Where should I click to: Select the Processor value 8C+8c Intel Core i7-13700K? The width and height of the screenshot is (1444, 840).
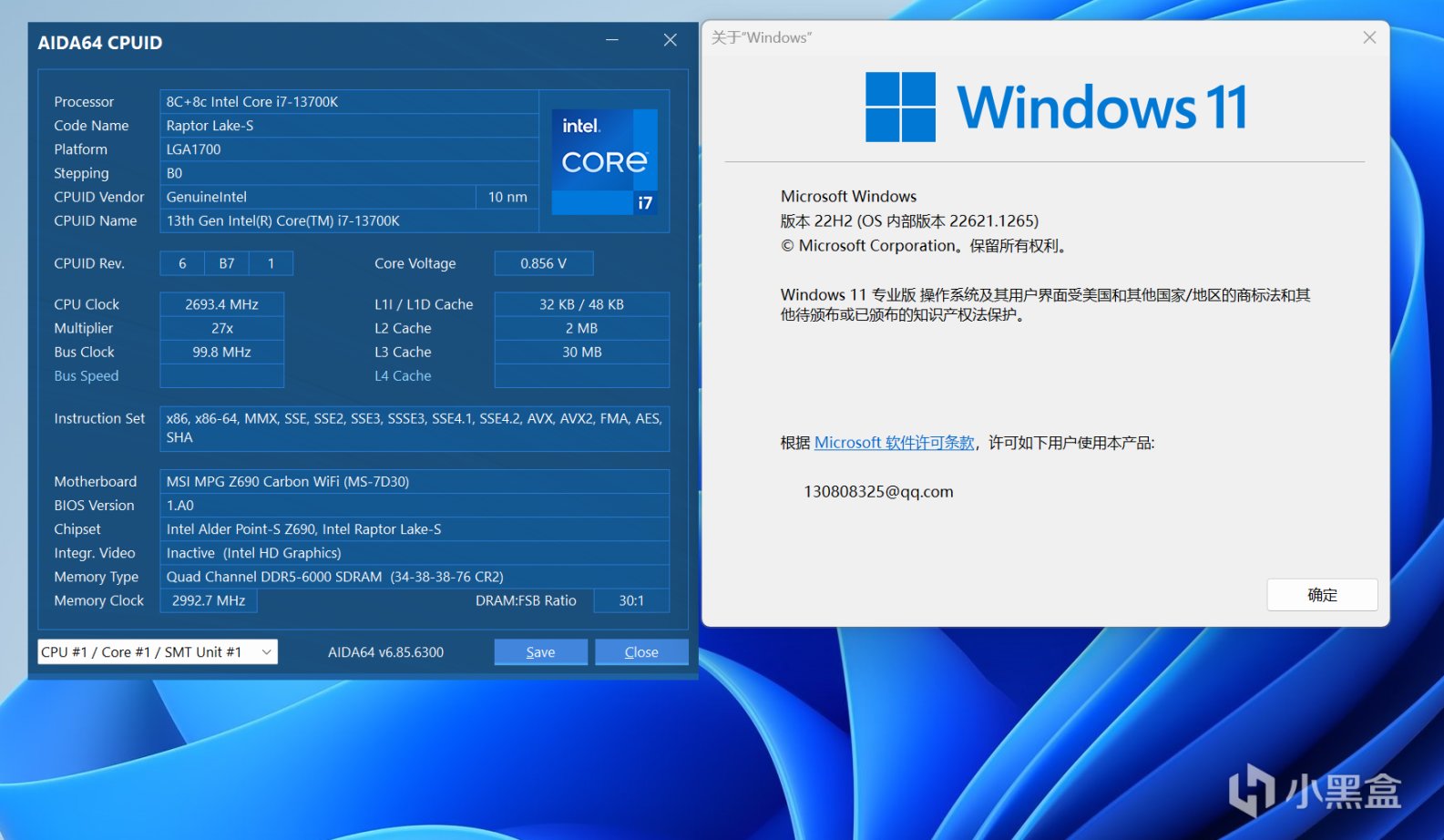click(x=350, y=102)
